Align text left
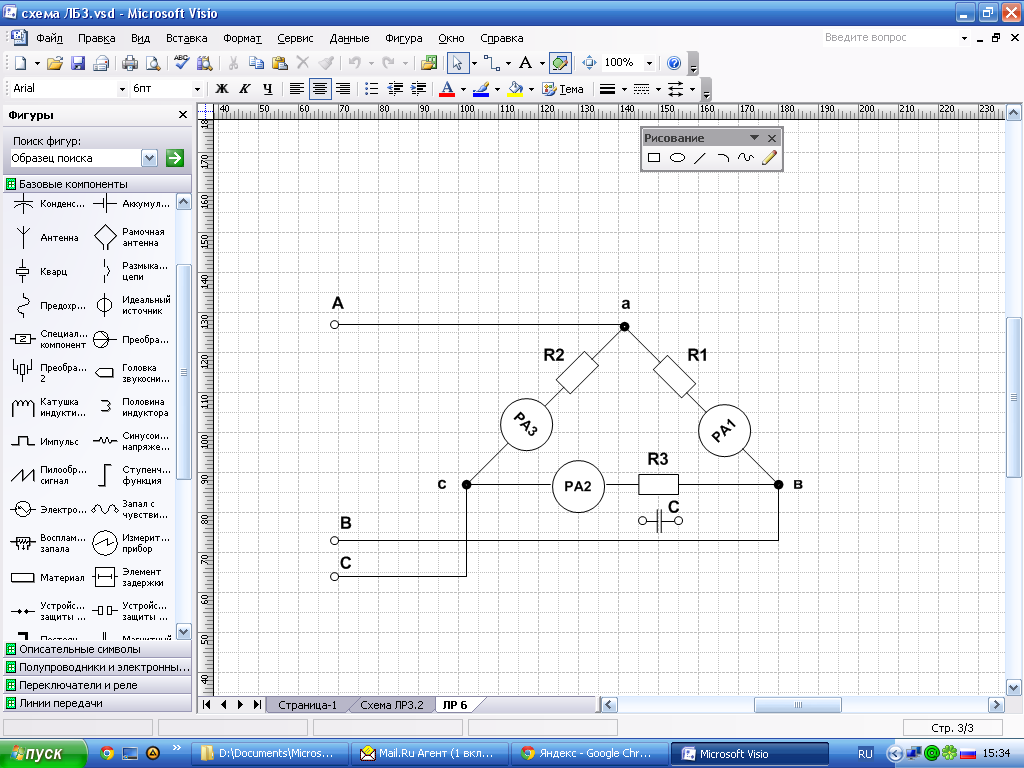The height and width of the screenshot is (768, 1024). pyautogui.click(x=296, y=89)
